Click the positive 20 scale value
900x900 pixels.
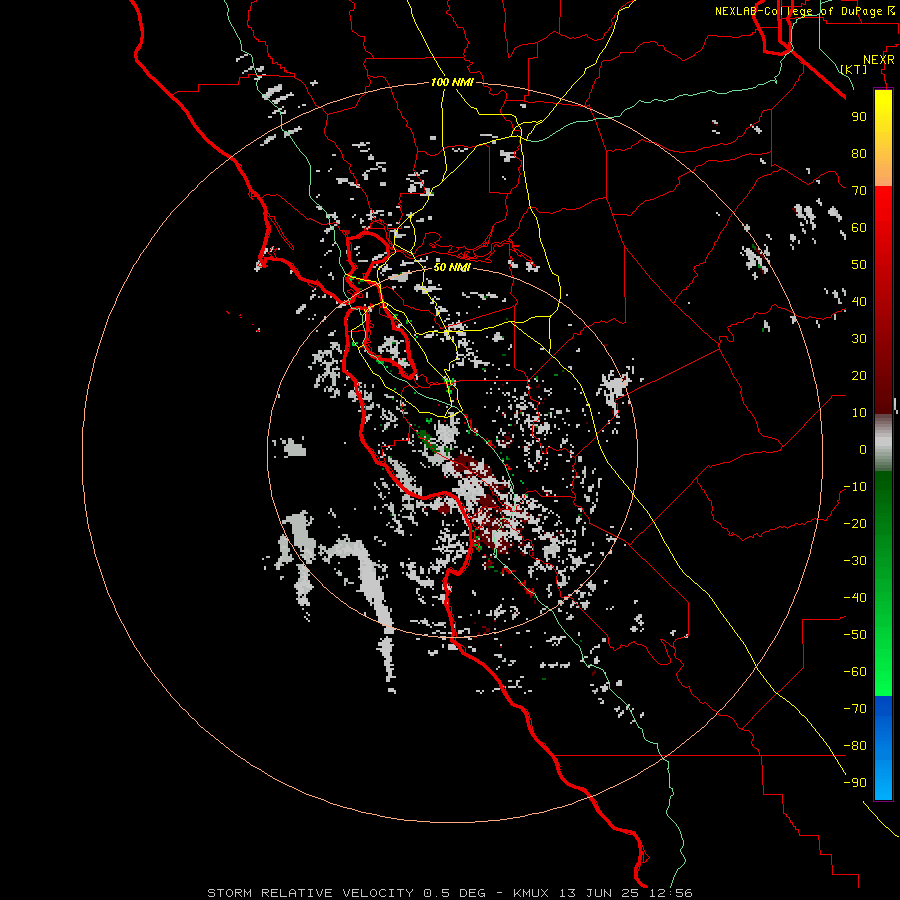coord(859,375)
